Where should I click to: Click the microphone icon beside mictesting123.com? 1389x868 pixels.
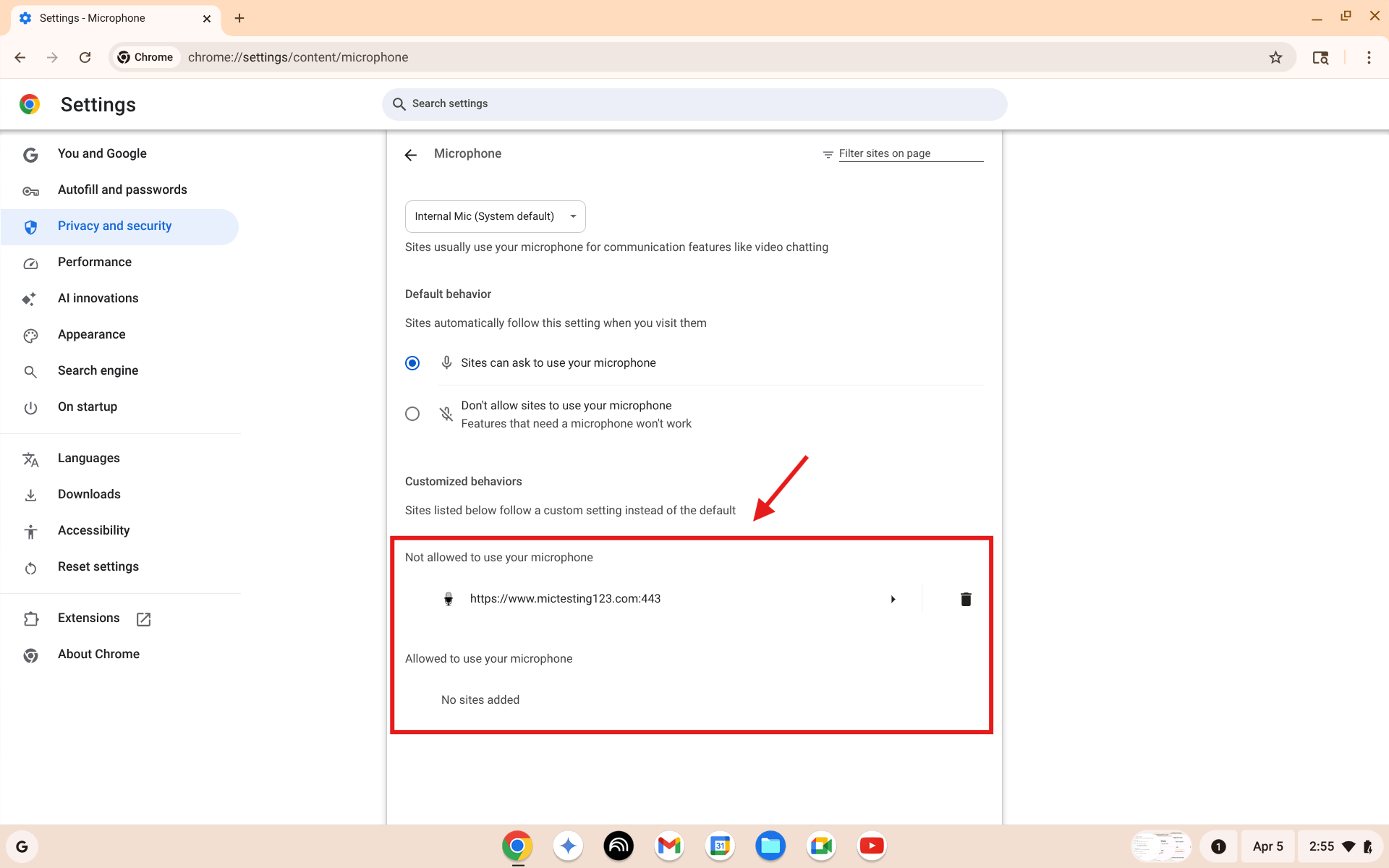[x=449, y=599]
